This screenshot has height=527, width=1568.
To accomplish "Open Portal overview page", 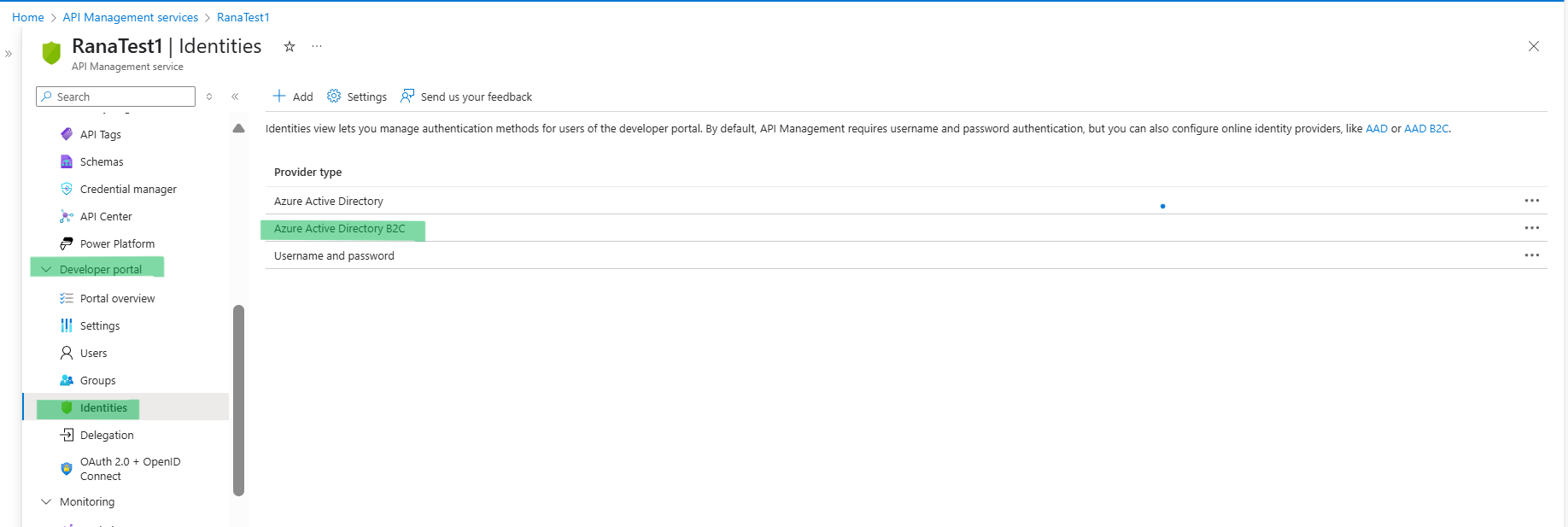I will (117, 298).
